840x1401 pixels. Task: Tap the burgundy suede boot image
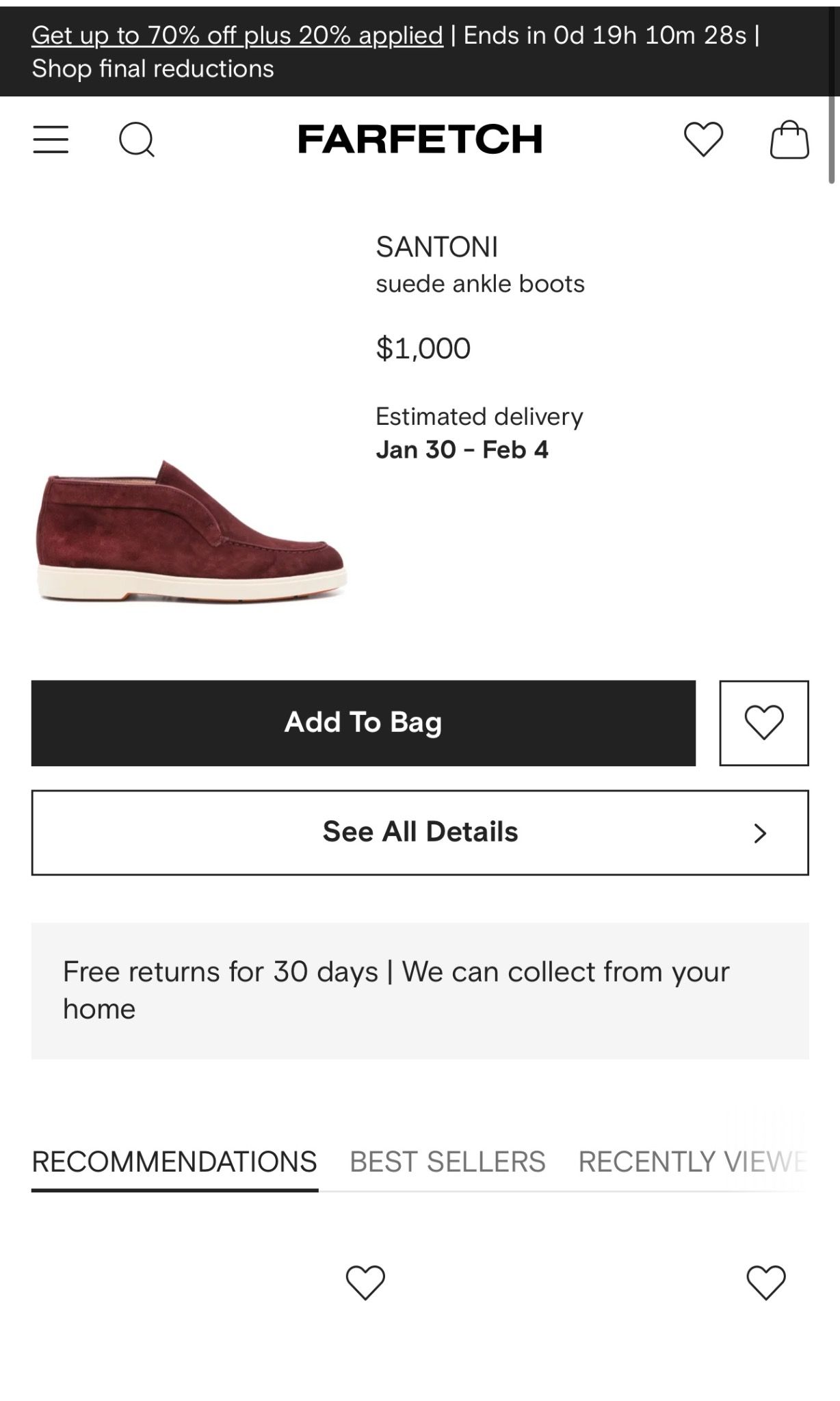[x=192, y=534]
